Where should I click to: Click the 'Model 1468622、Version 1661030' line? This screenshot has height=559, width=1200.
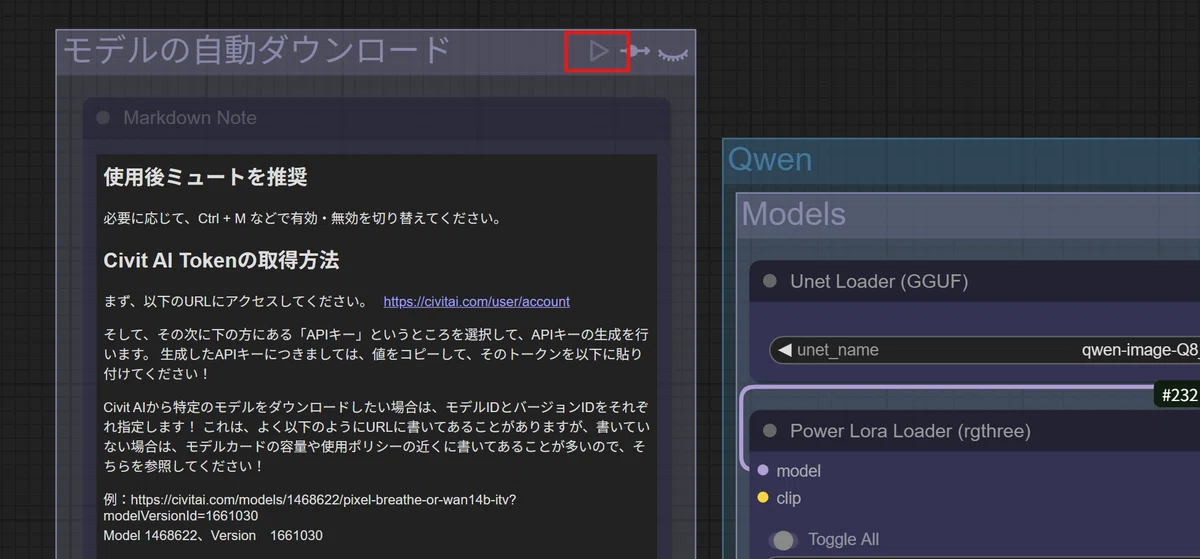213,536
